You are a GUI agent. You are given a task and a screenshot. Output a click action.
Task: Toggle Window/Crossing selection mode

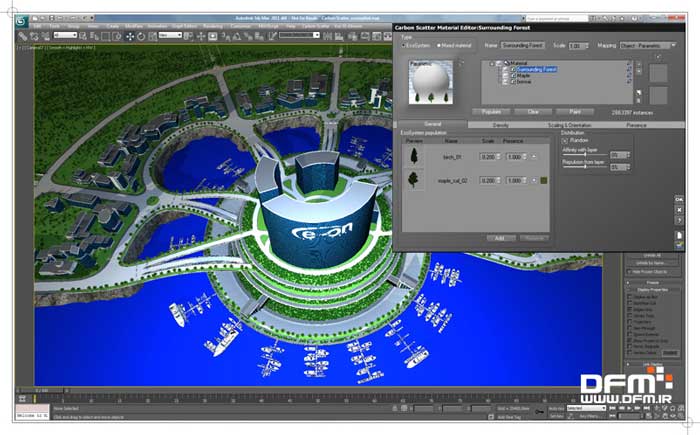tap(117, 36)
